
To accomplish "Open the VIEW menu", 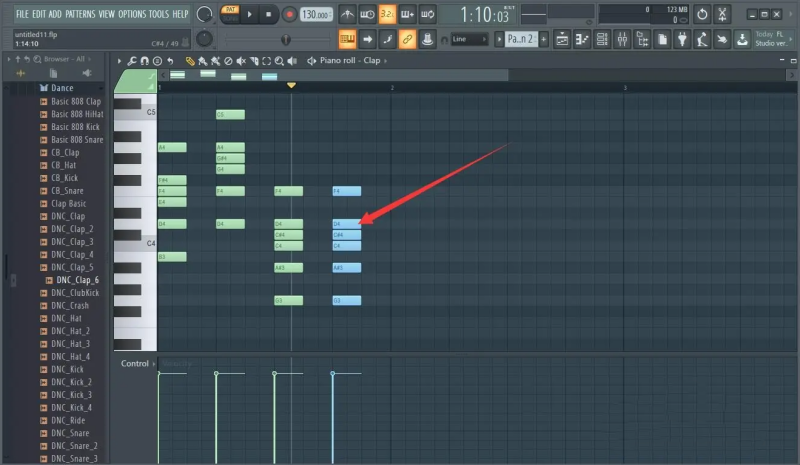I will tap(106, 14).
